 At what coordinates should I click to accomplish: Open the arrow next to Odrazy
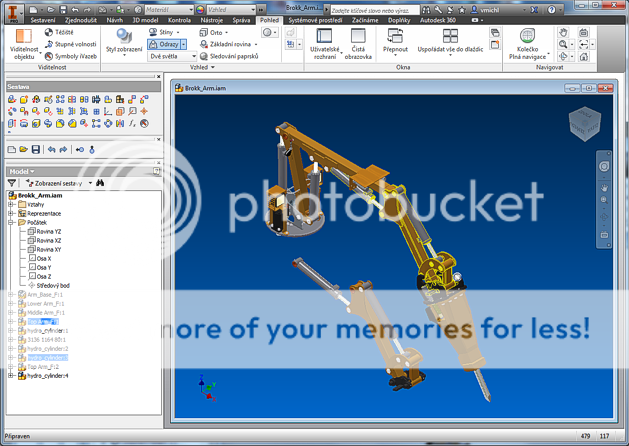[x=184, y=44]
